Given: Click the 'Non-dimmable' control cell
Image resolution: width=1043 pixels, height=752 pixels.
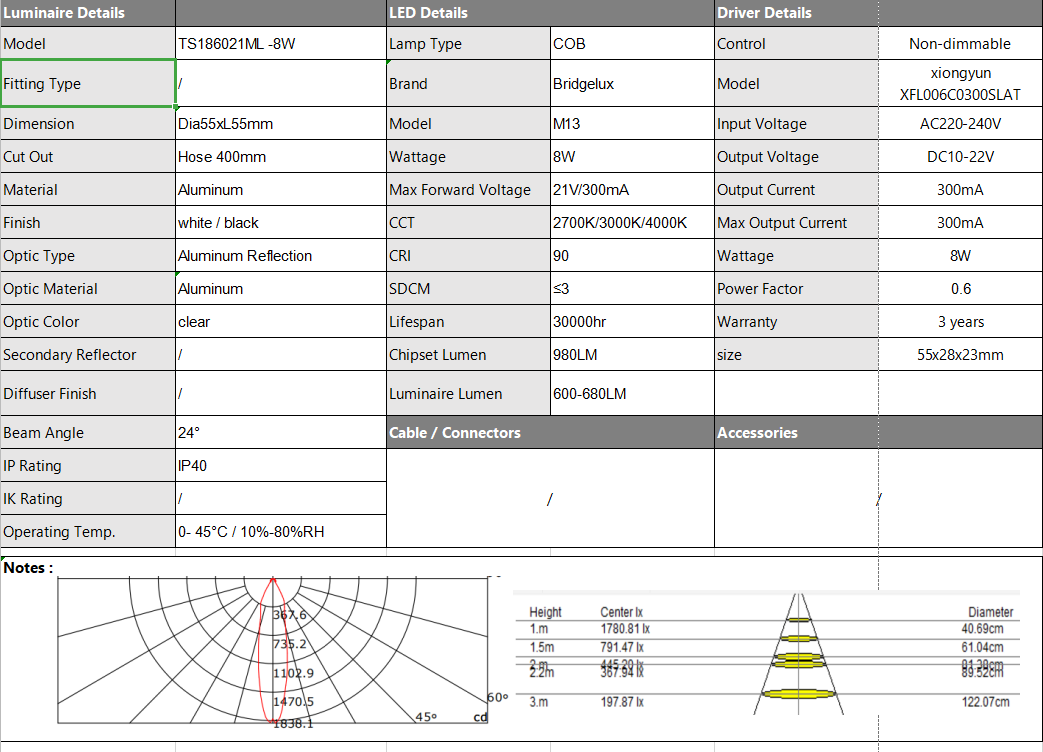Looking at the screenshot, I should 960,44.
